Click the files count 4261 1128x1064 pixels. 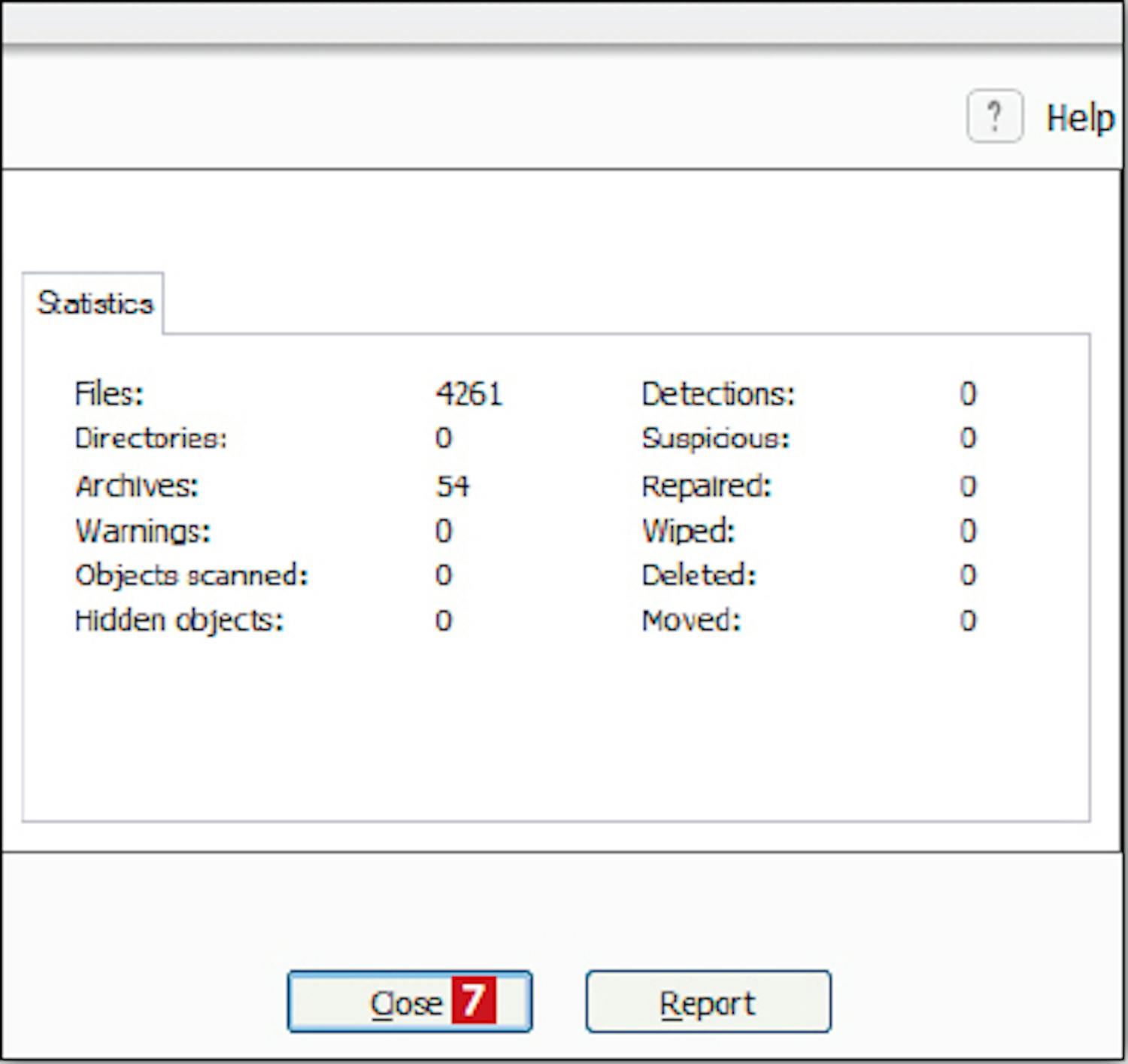(468, 393)
